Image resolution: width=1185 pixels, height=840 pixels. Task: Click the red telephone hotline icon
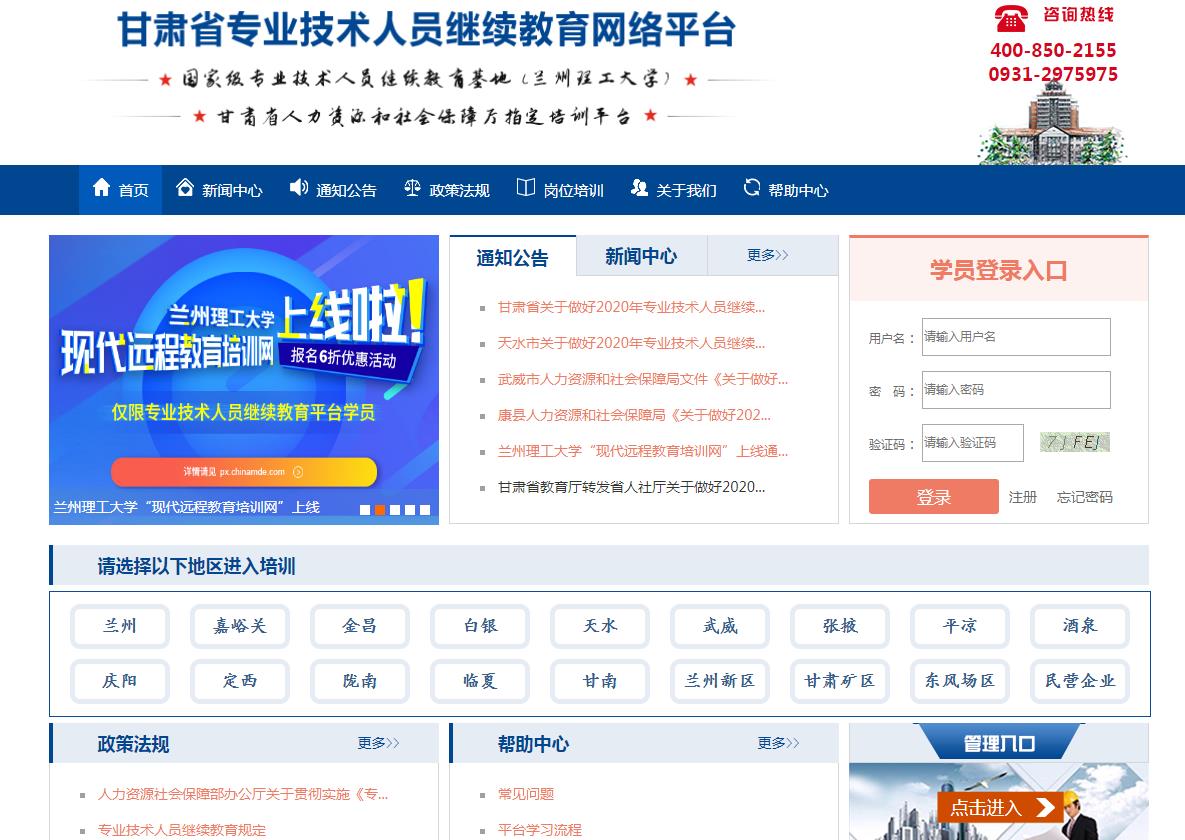coord(1011,17)
